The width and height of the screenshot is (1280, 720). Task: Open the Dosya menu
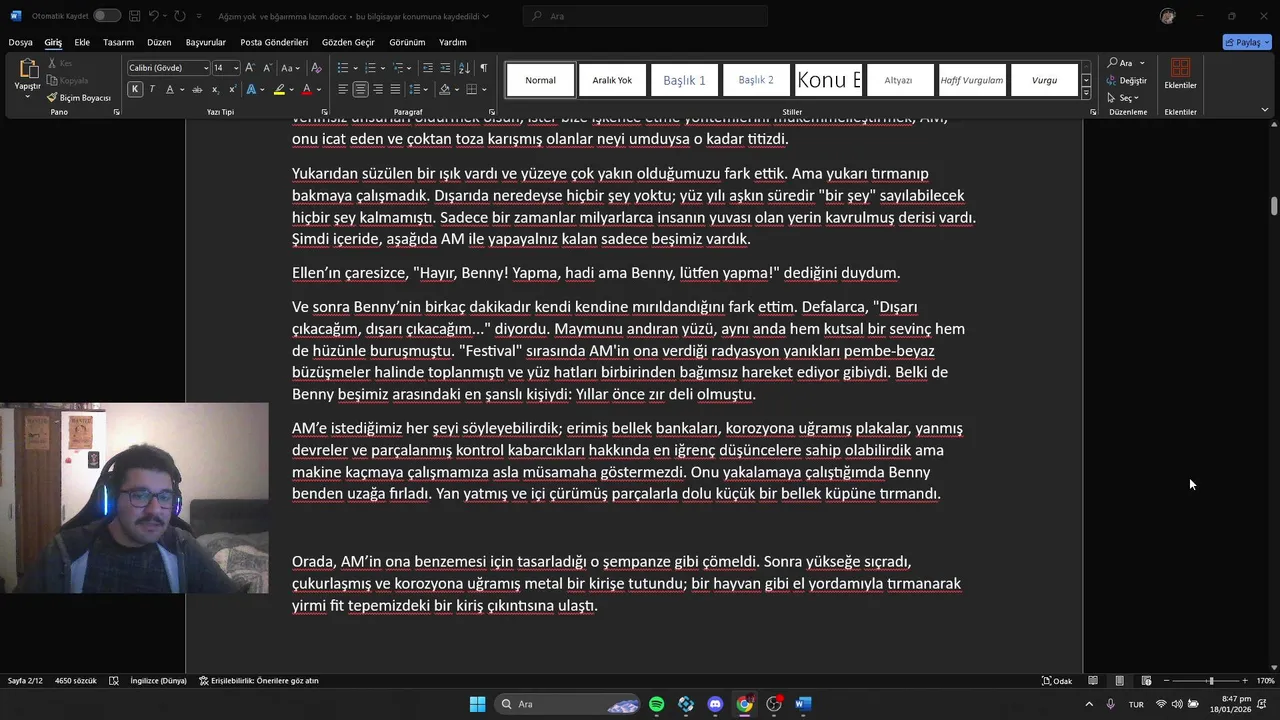[20, 42]
